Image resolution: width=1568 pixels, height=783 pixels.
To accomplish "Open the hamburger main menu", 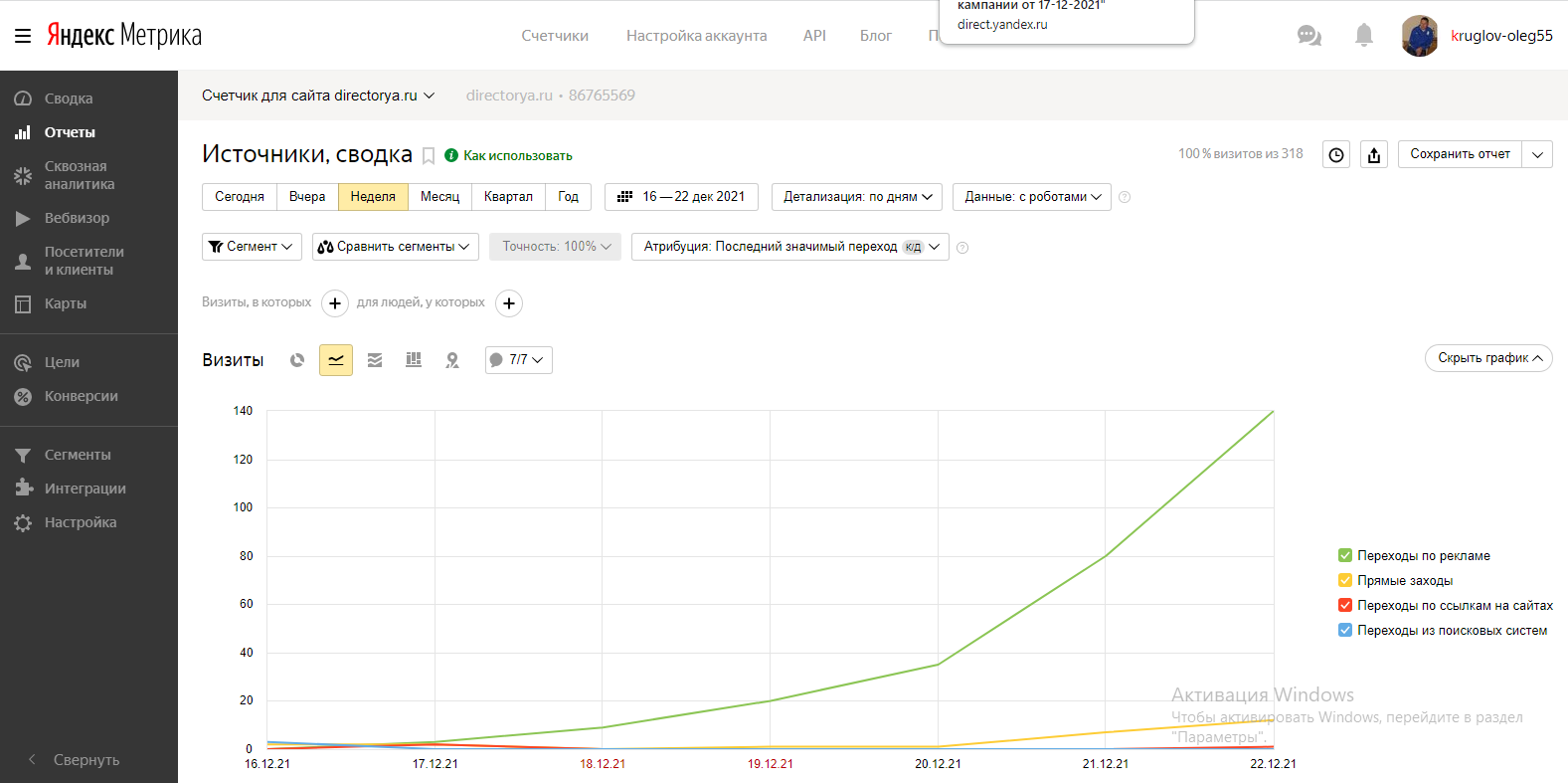I will point(23,36).
